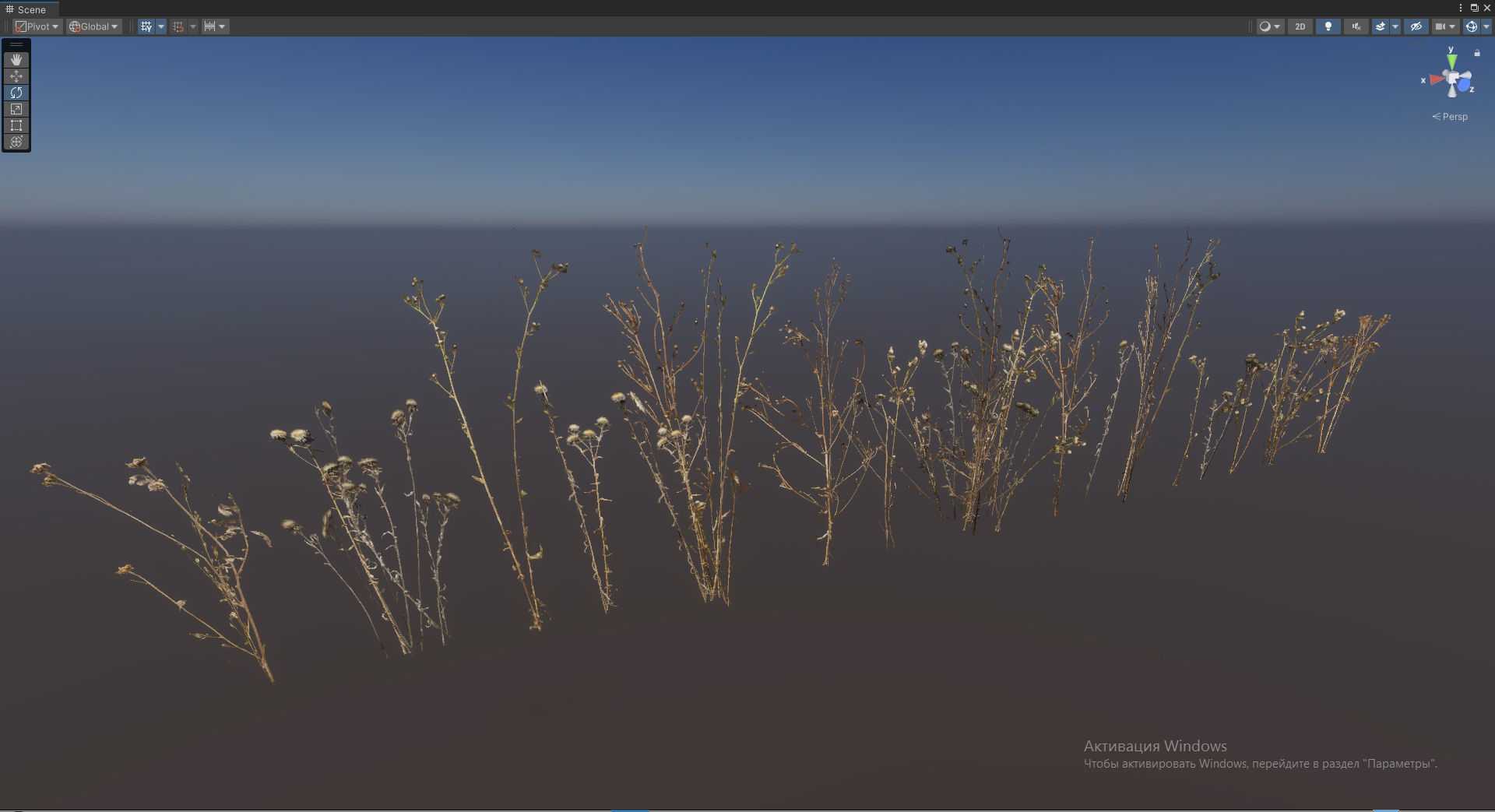Click the tools overlay drag handle
The image size is (1495, 812).
[x=16, y=45]
